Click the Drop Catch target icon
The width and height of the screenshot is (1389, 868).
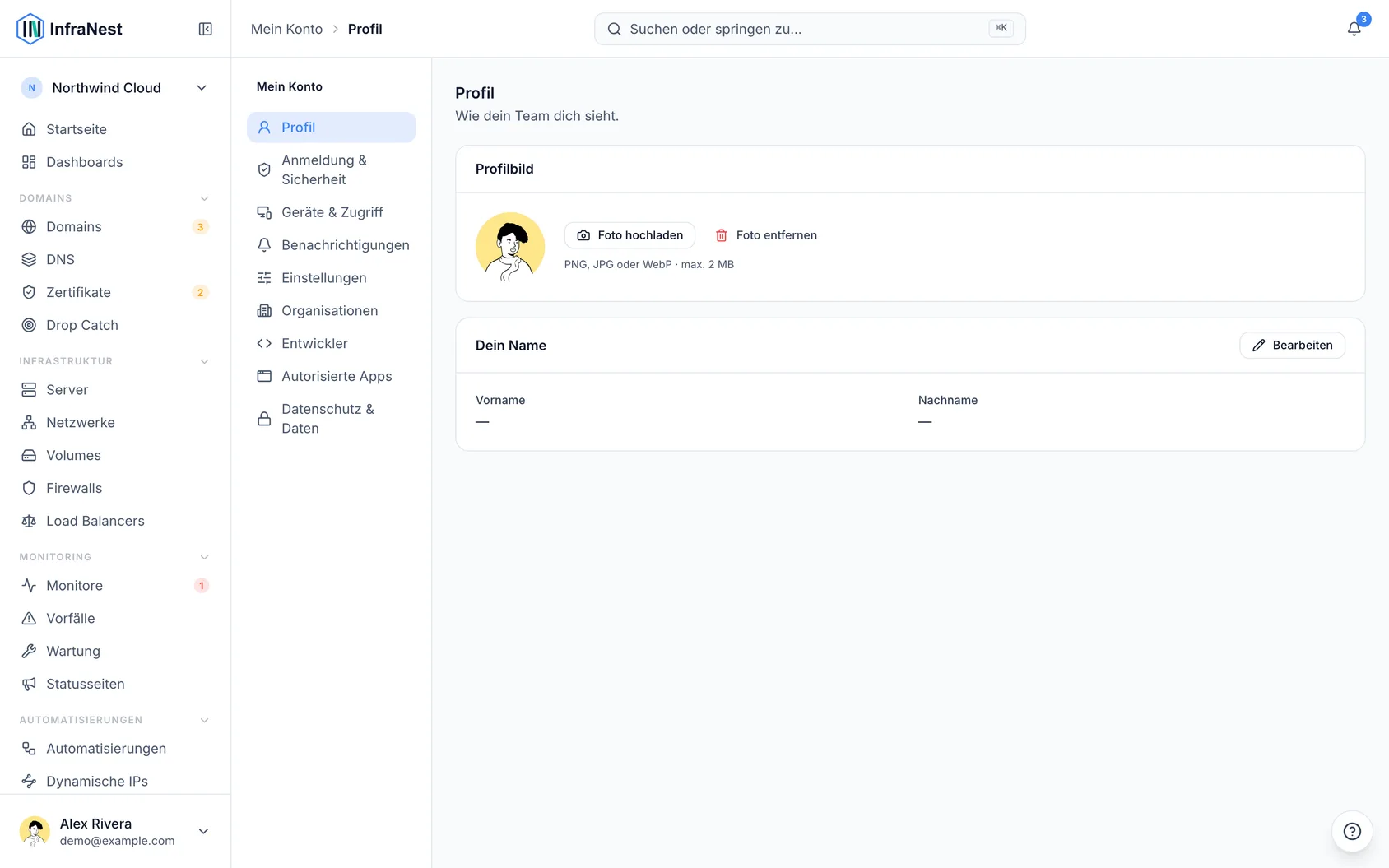(x=29, y=325)
